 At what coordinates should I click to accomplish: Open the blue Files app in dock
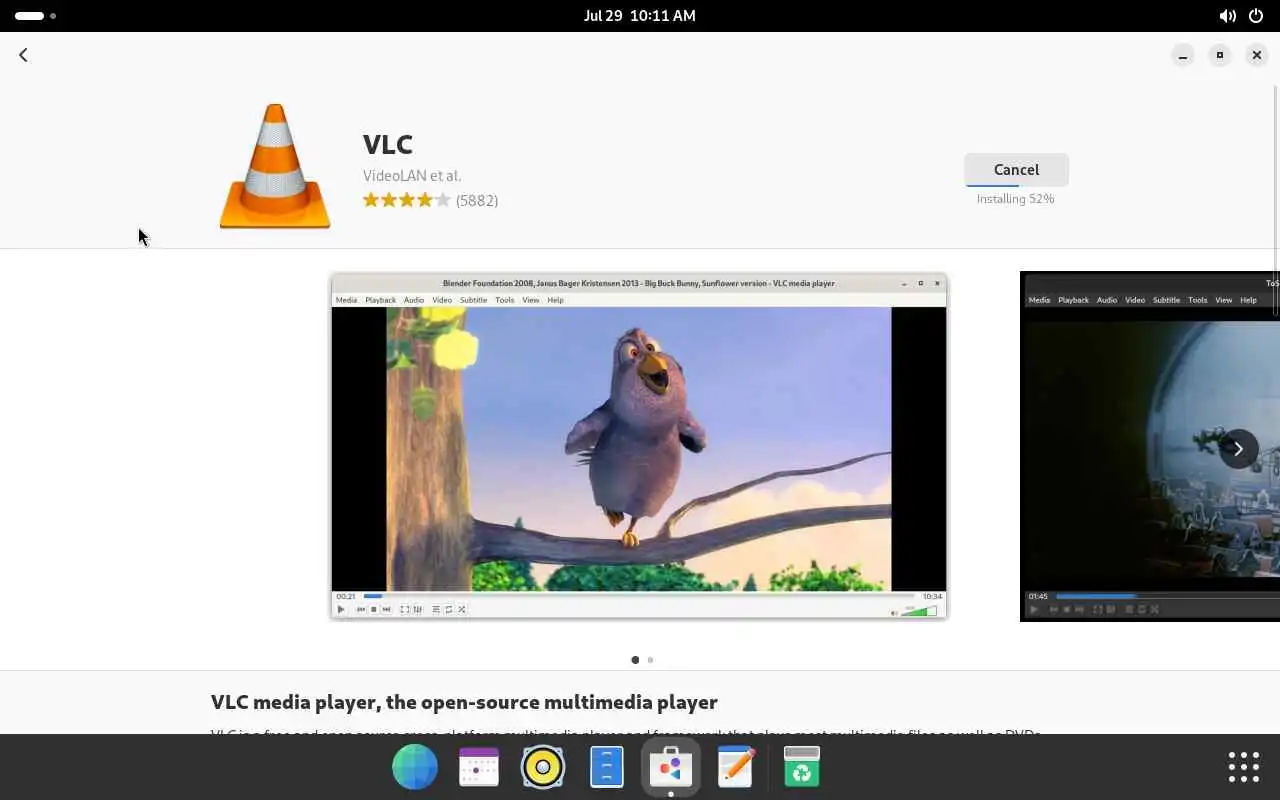coord(607,767)
